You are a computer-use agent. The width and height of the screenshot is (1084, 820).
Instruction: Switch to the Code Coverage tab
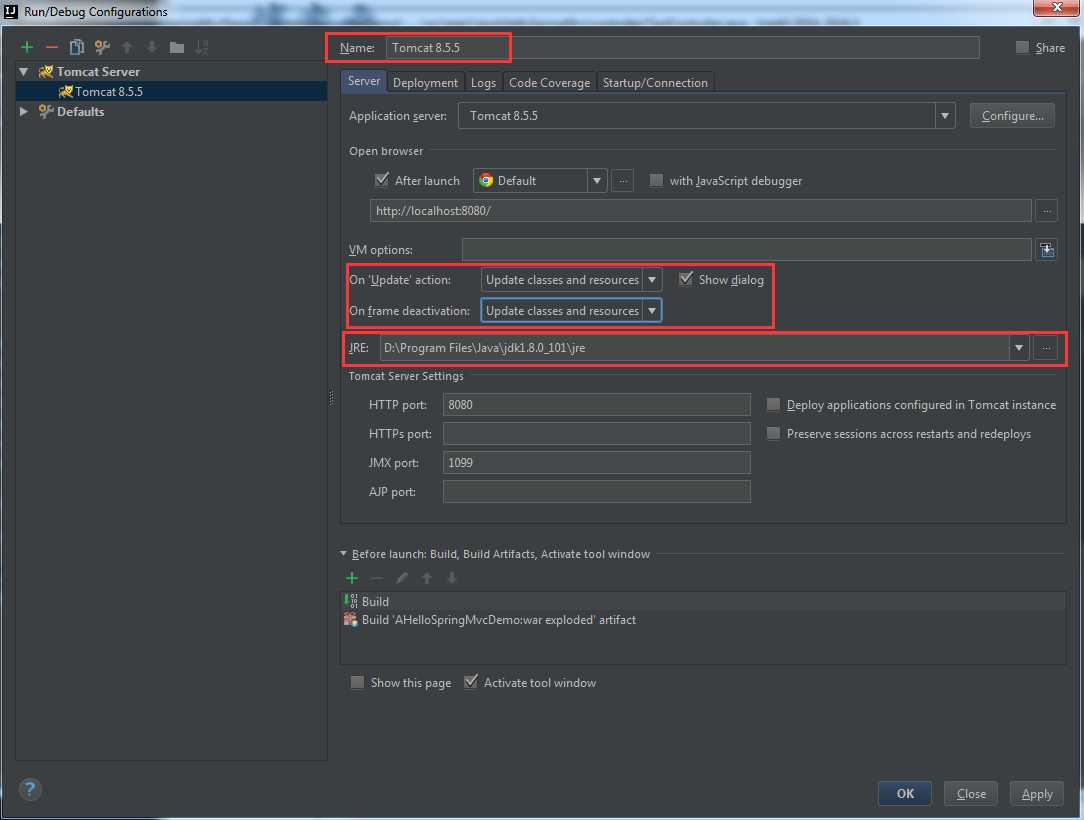click(x=550, y=82)
